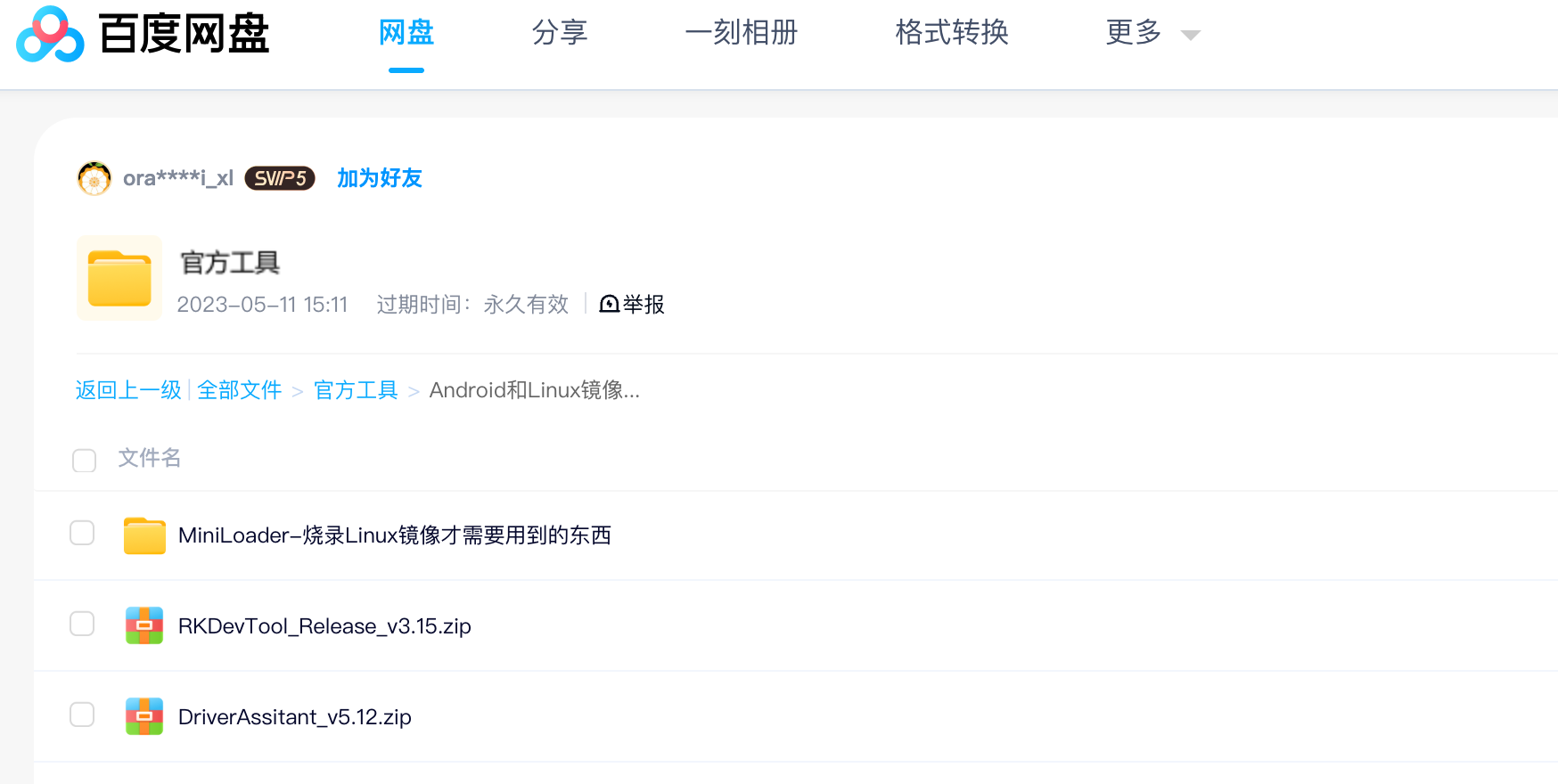The width and height of the screenshot is (1558, 784).
Task: Click the 举报 report link text
Action: [x=644, y=305]
